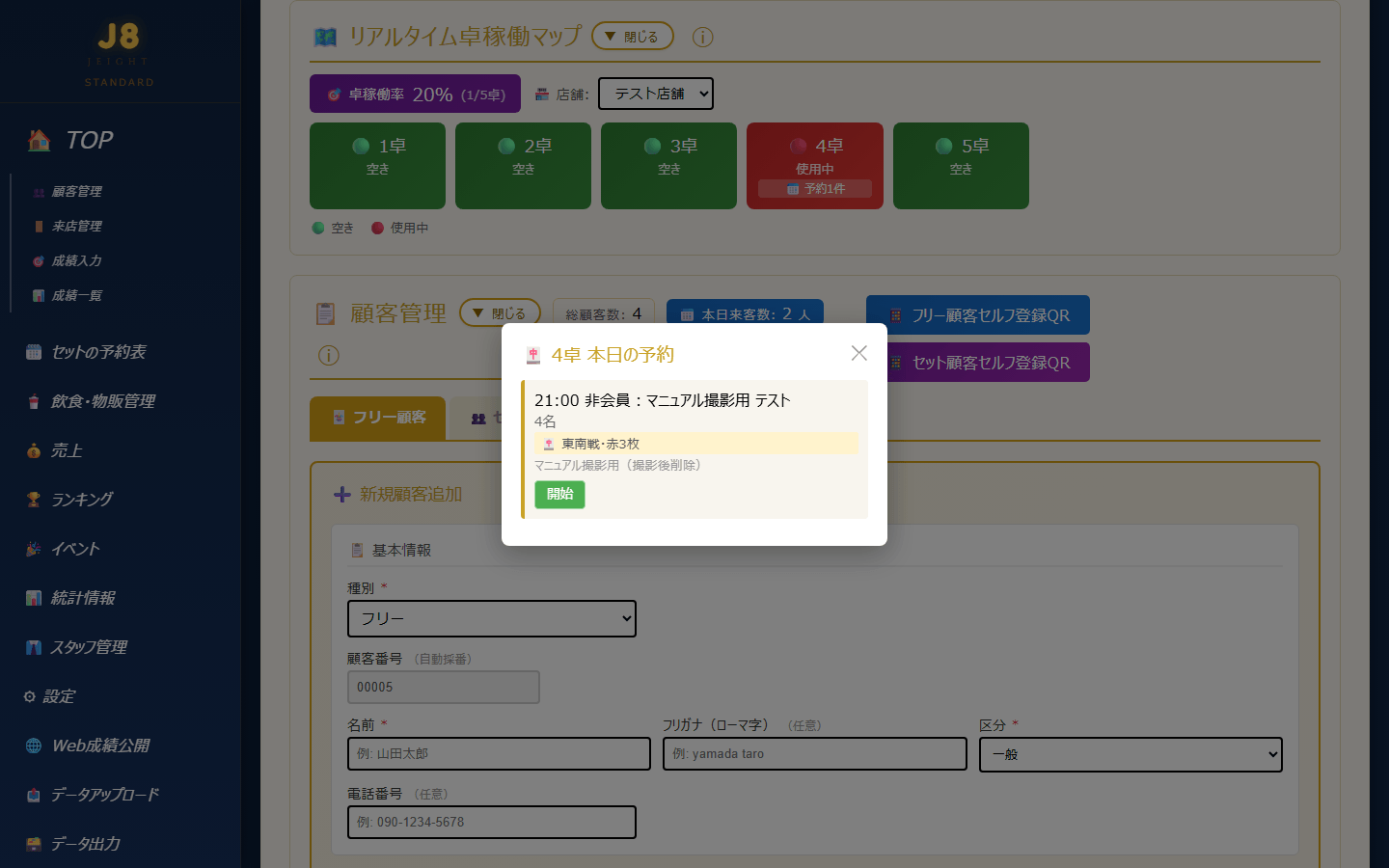
Task: Collapse the リアルタイム卓稼働マップ section with 閉じる
Action: coord(632,37)
